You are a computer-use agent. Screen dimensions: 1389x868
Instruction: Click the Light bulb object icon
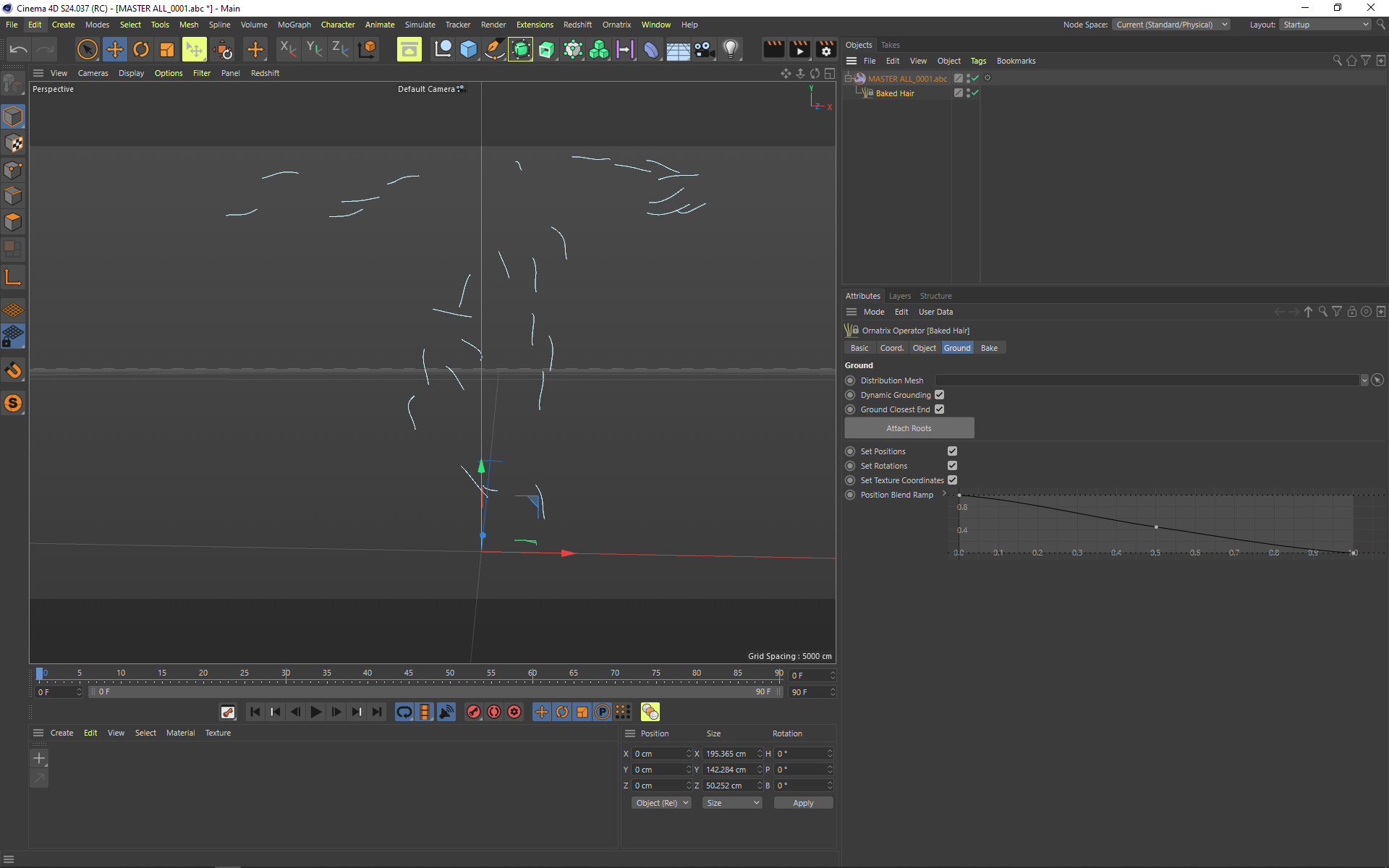pyautogui.click(x=731, y=49)
